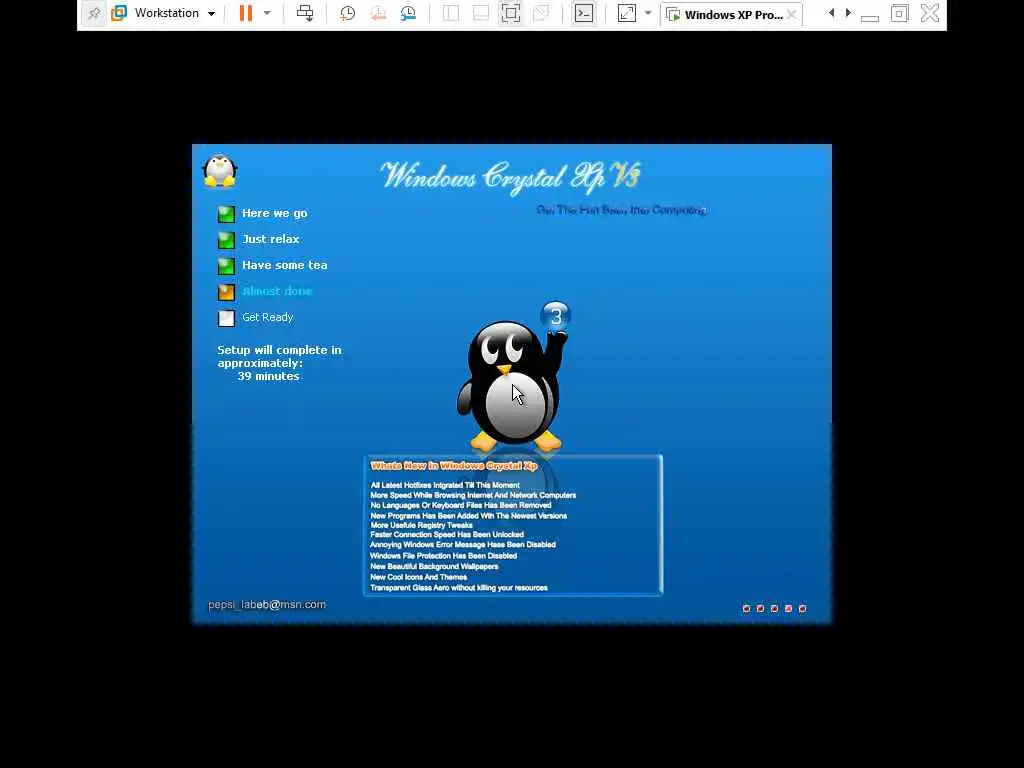The width and height of the screenshot is (1024, 768).
Task: Click the blue number 3 orb
Action: (556, 317)
